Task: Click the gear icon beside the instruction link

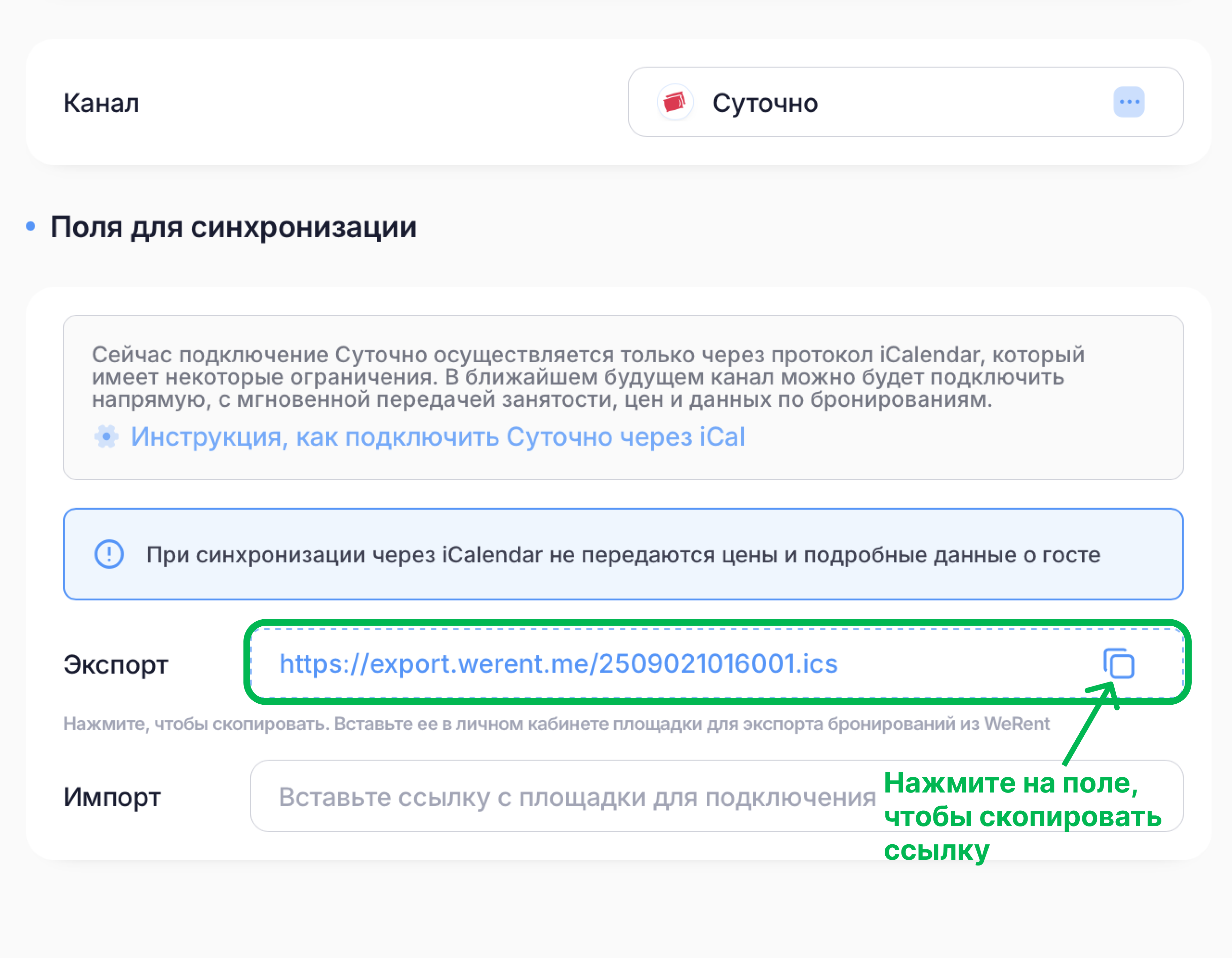Action: tap(106, 437)
